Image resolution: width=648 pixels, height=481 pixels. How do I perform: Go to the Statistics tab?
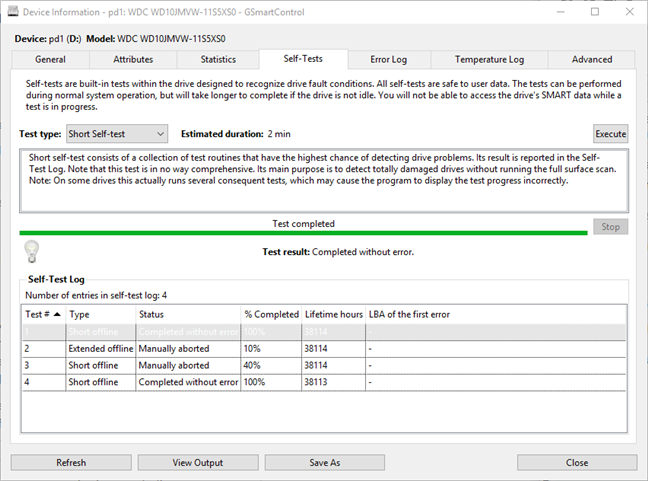(218, 60)
